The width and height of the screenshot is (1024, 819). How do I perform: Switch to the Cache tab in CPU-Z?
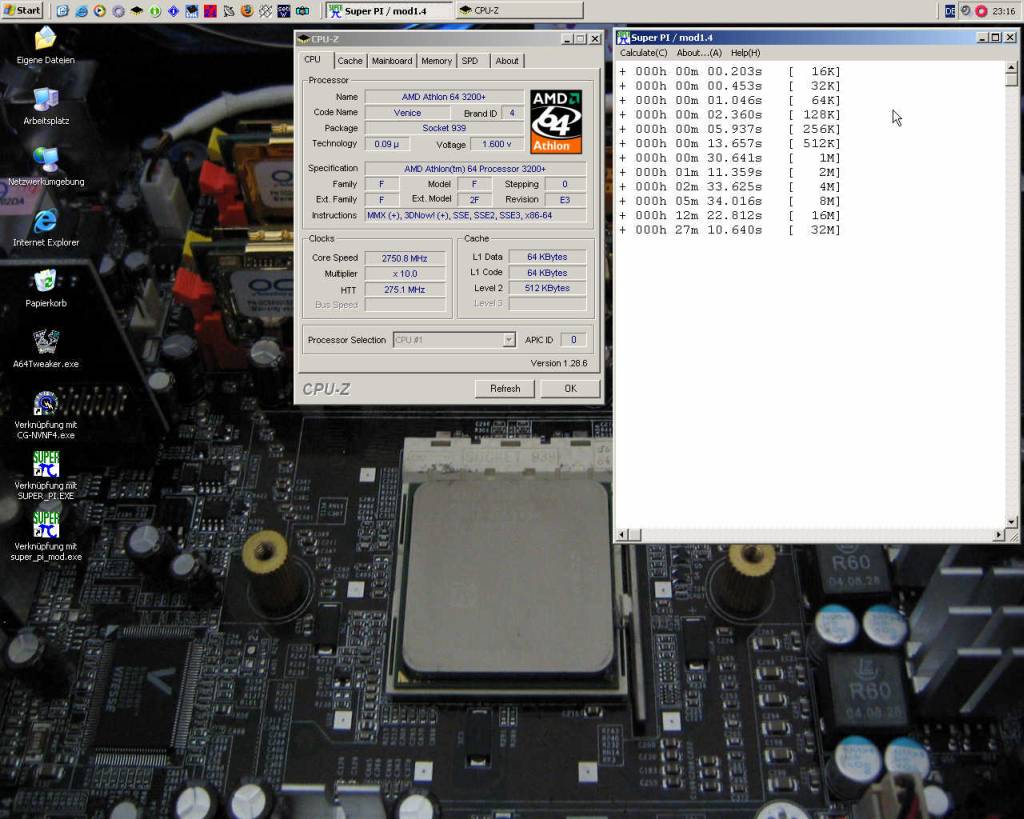(x=349, y=61)
